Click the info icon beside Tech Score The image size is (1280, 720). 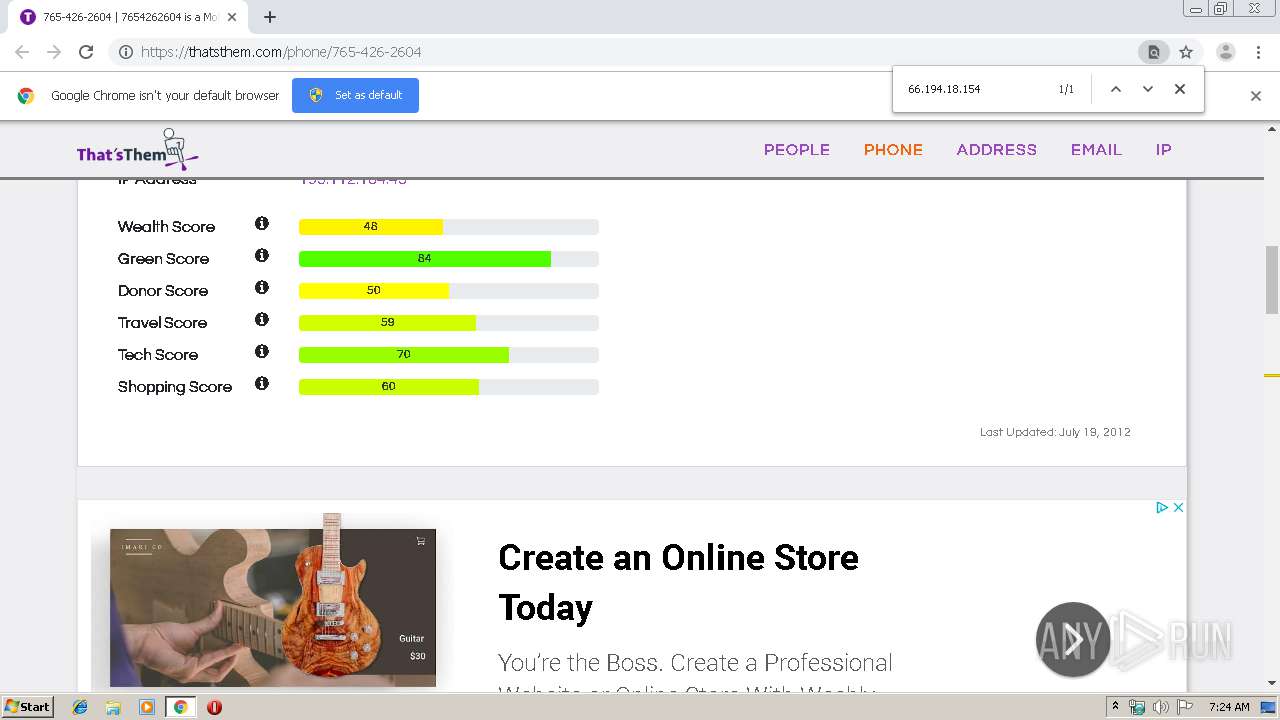click(x=262, y=352)
